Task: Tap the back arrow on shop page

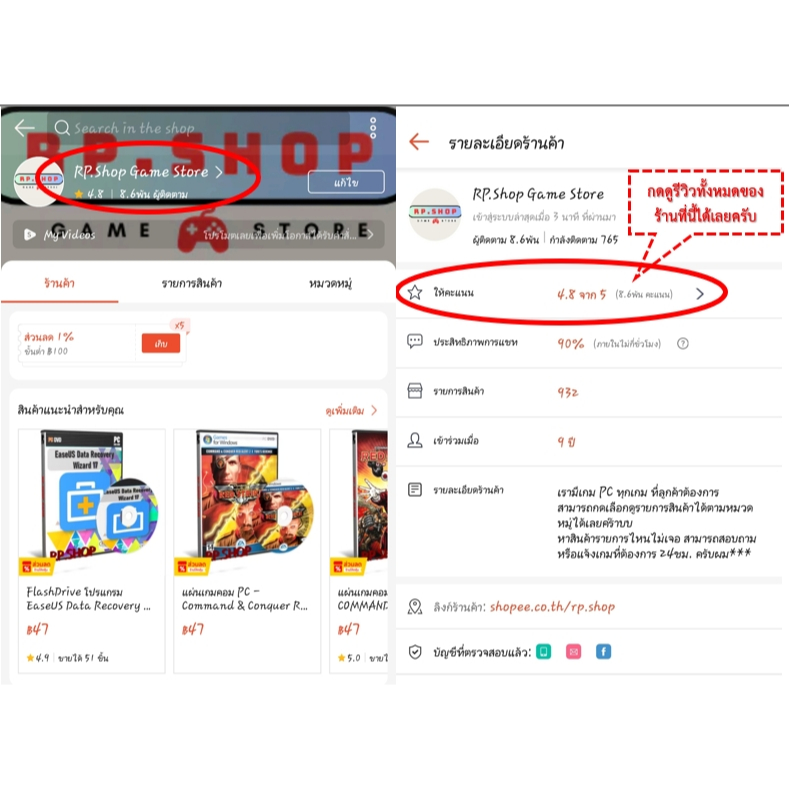Action: pyautogui.click(x=24, y=128)
